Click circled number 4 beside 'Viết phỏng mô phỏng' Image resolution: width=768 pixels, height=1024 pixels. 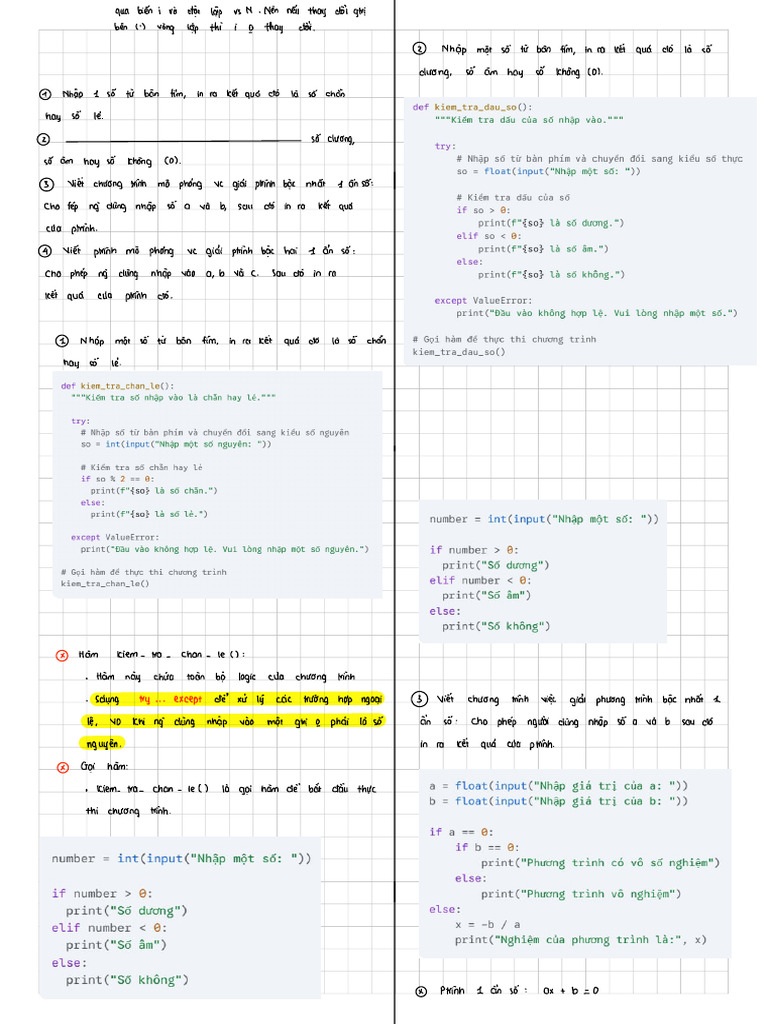(x=44, y=251)
